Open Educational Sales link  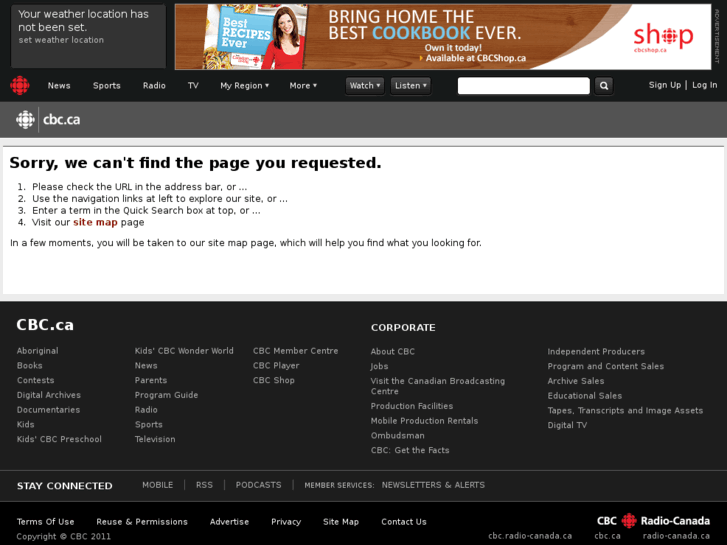click(x=585, y=396)
